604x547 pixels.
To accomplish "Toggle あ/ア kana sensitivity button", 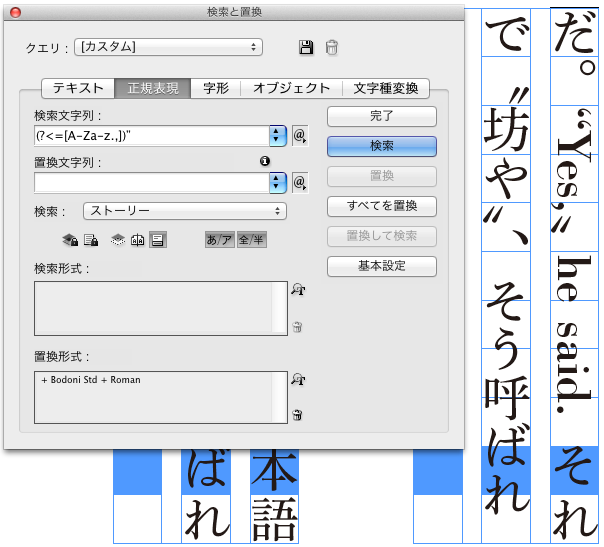I will 220,240.
